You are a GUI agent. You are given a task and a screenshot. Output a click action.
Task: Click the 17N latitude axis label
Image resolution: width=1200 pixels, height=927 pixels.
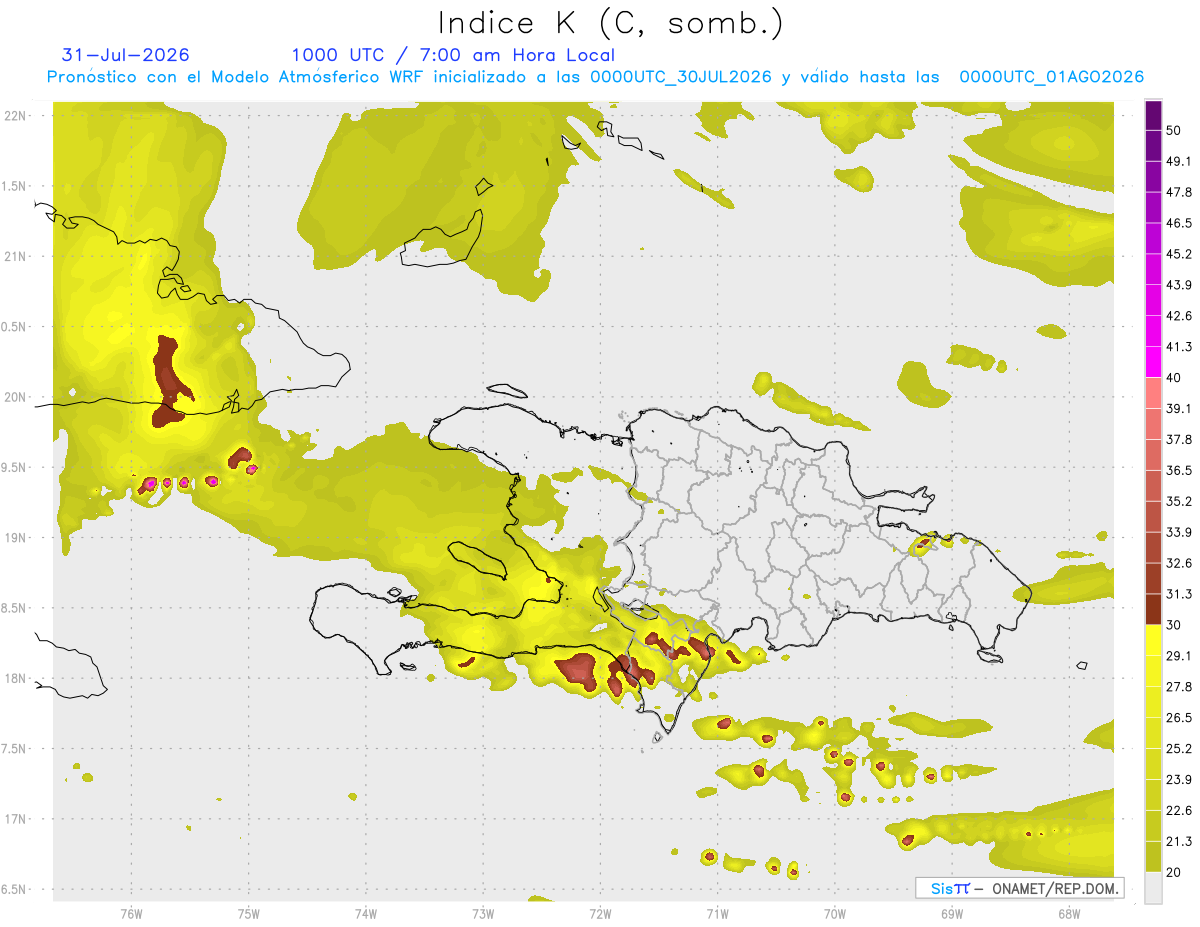(x=17, y=819)
